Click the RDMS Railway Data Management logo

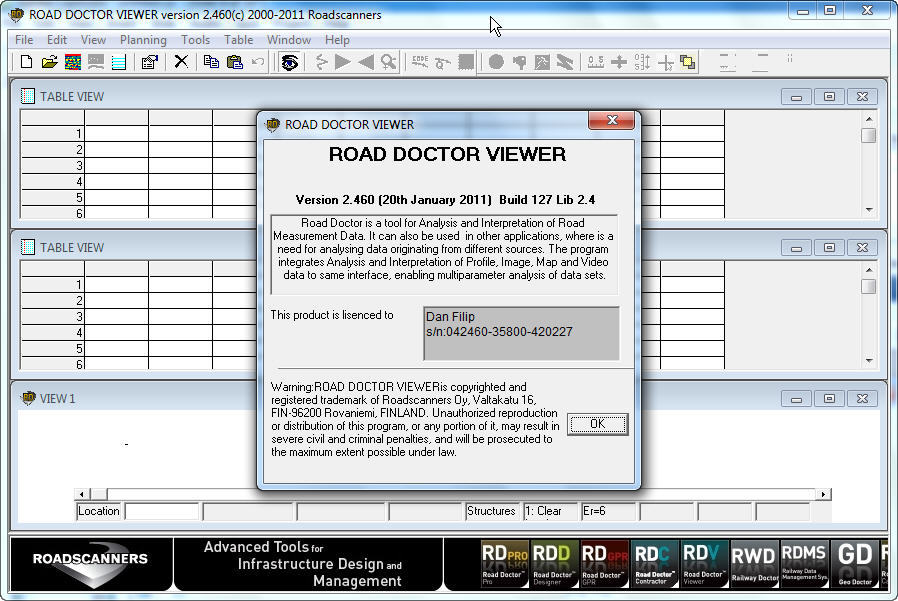(805, 564)
